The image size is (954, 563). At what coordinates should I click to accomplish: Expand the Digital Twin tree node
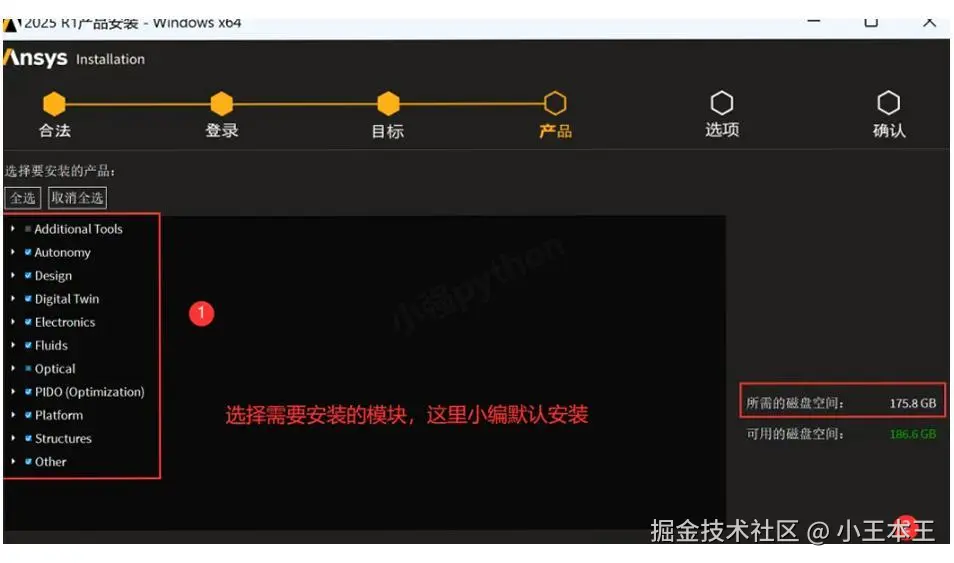[x=13, y=298]
